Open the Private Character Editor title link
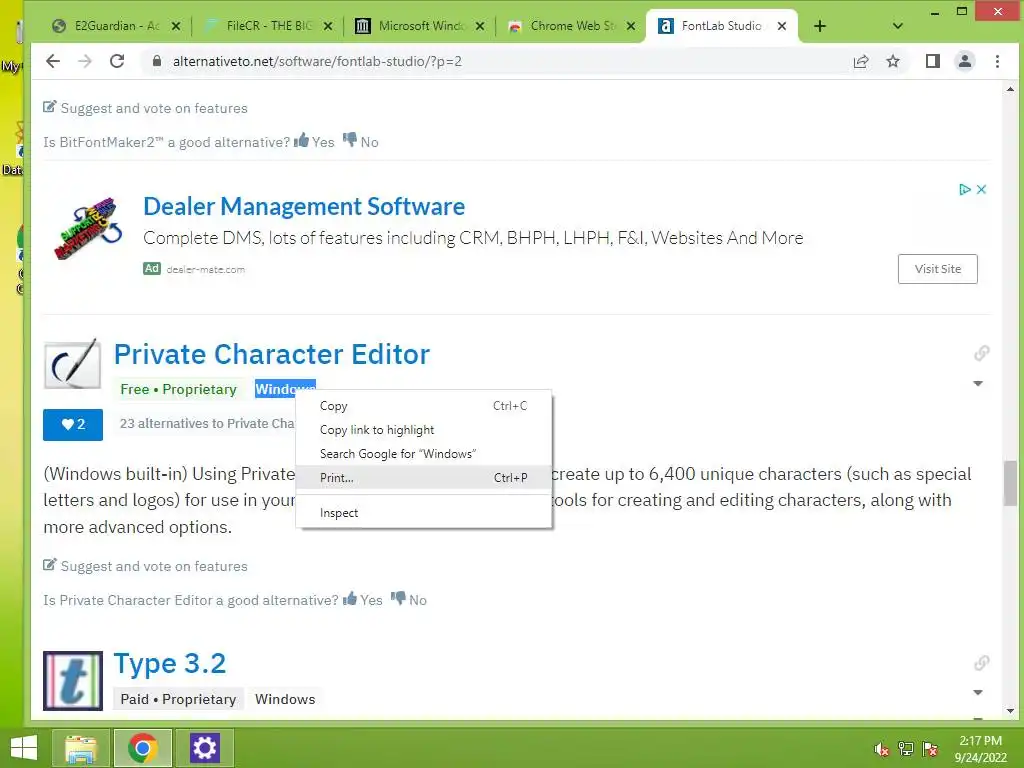Image resolution: width=1024 pixels, height=768 pixels. [x=272, y=354]
